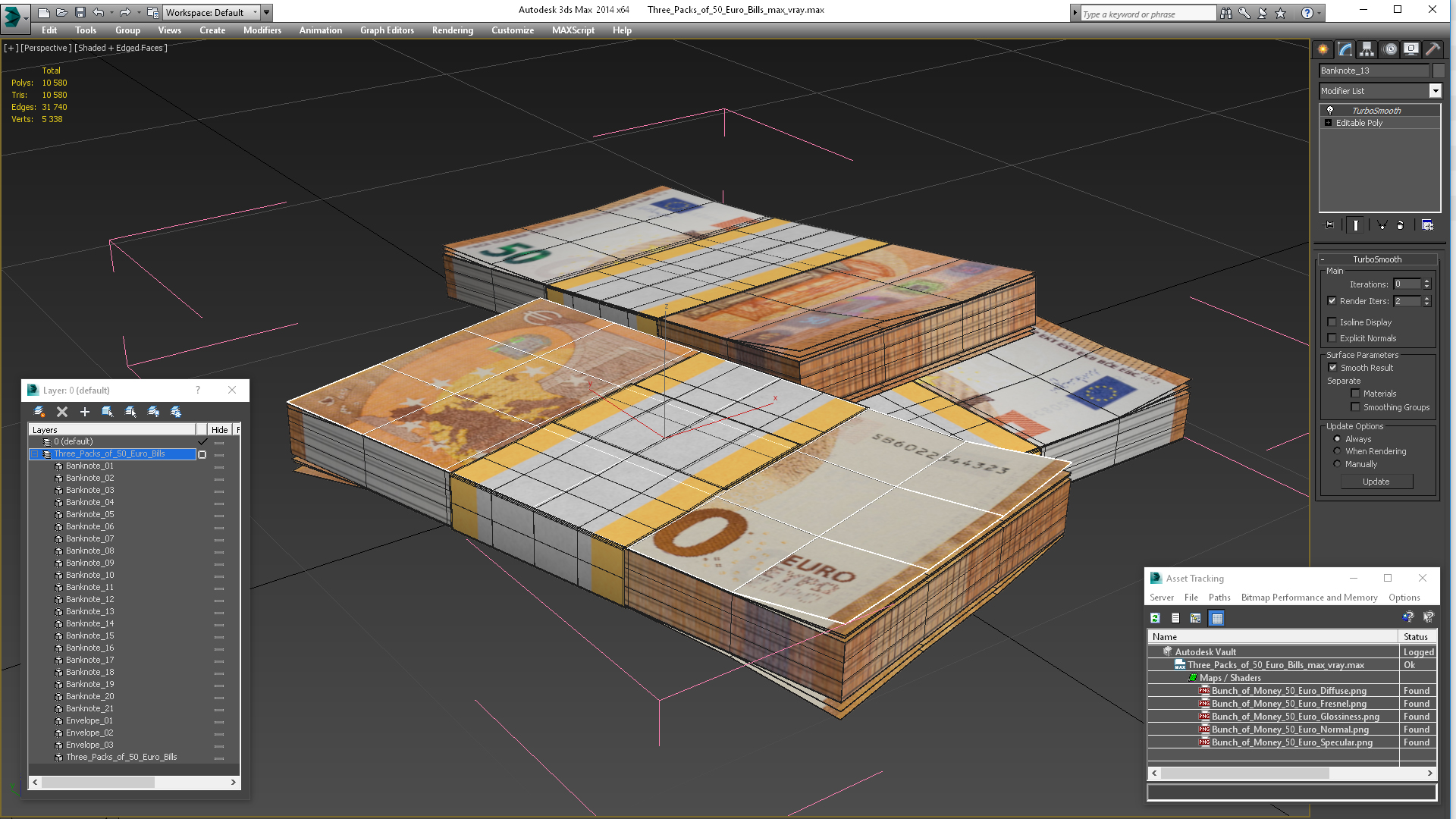Switch to the Display command panel

(1410, 49)
